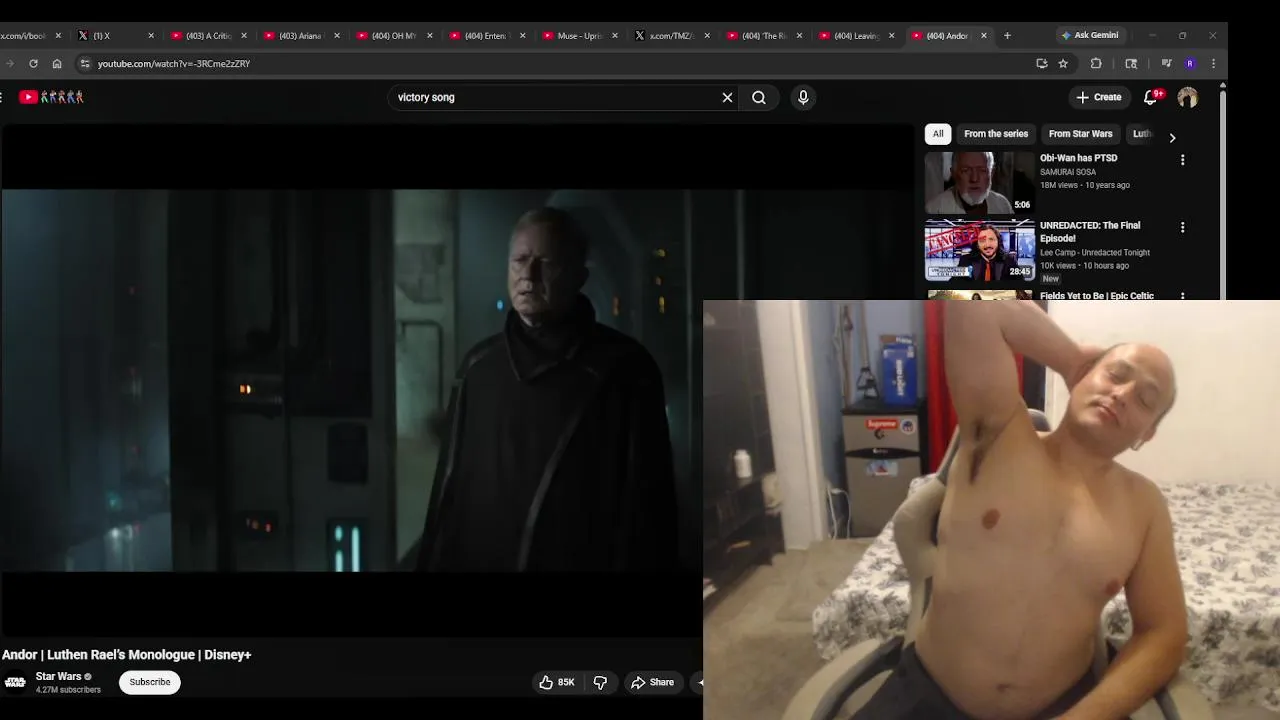
Task: Open YouTube notifications bell
Action: (x=1151, y=97)
